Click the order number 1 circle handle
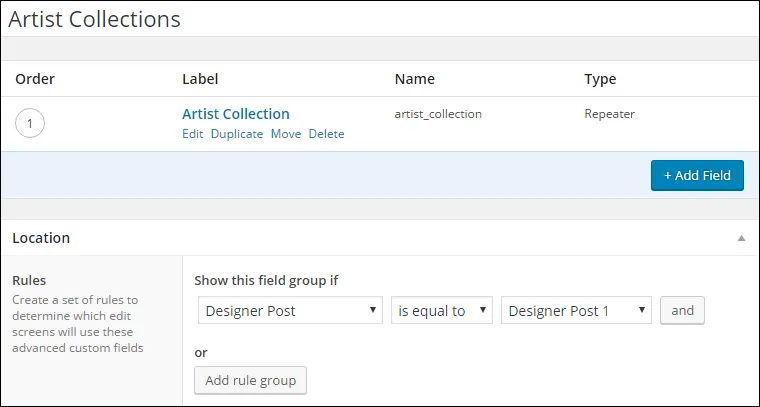 [30, 124]
